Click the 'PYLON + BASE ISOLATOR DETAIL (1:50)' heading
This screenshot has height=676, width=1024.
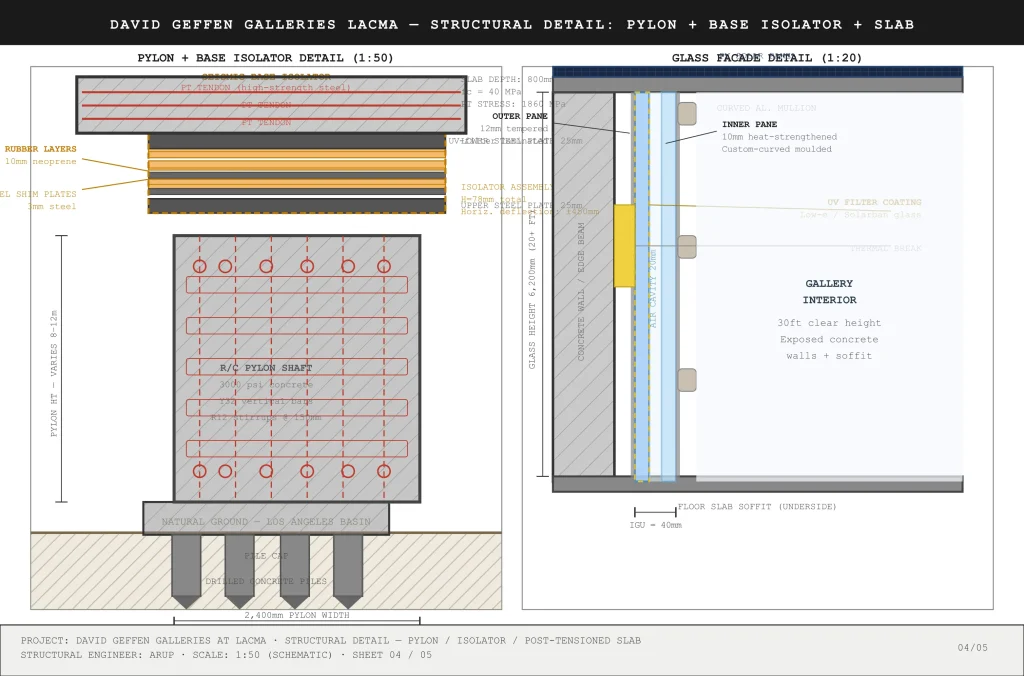pyautogui.click(x=265, y=57)
